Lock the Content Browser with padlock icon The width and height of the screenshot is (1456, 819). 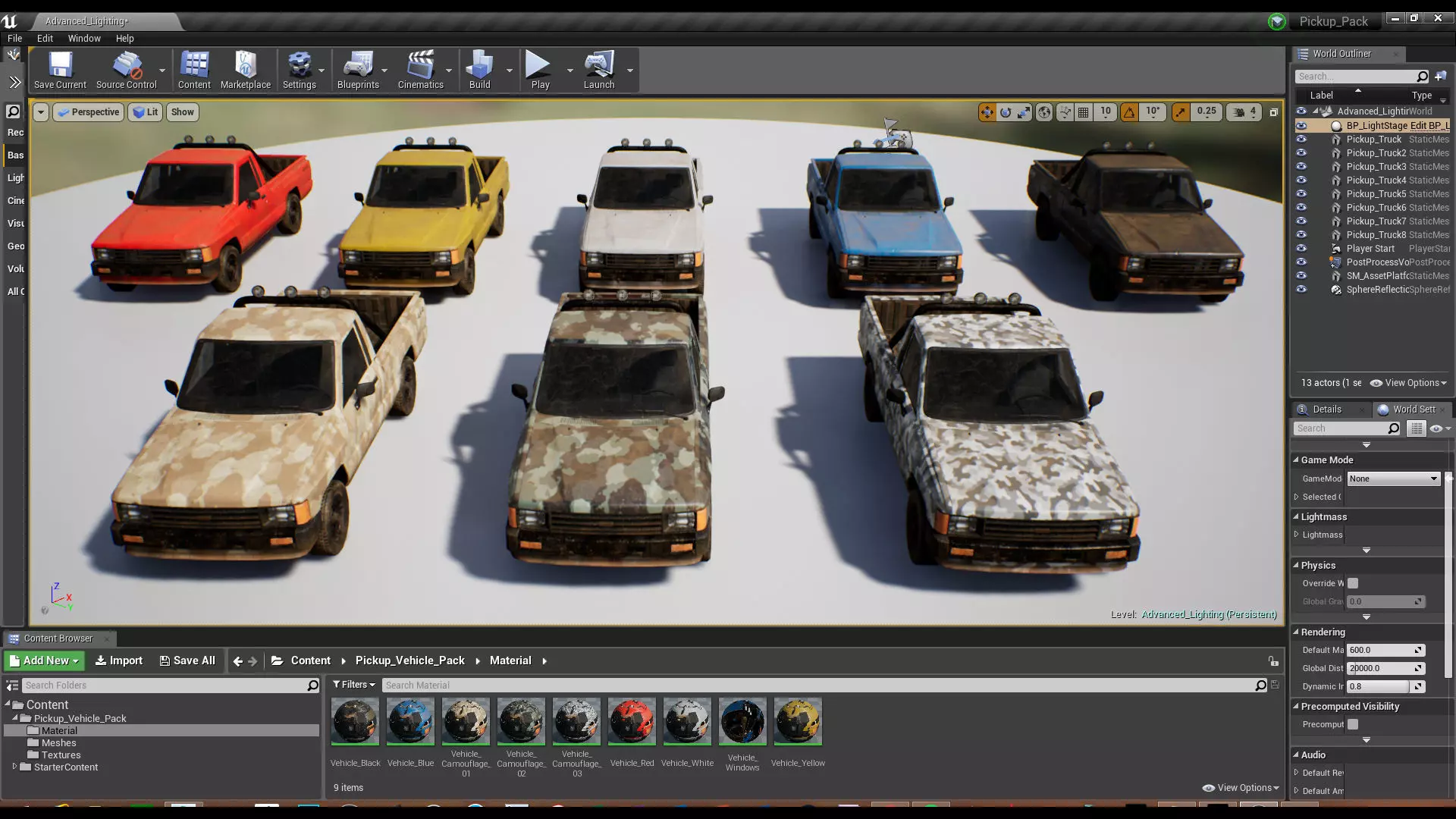click(1273, 661)
